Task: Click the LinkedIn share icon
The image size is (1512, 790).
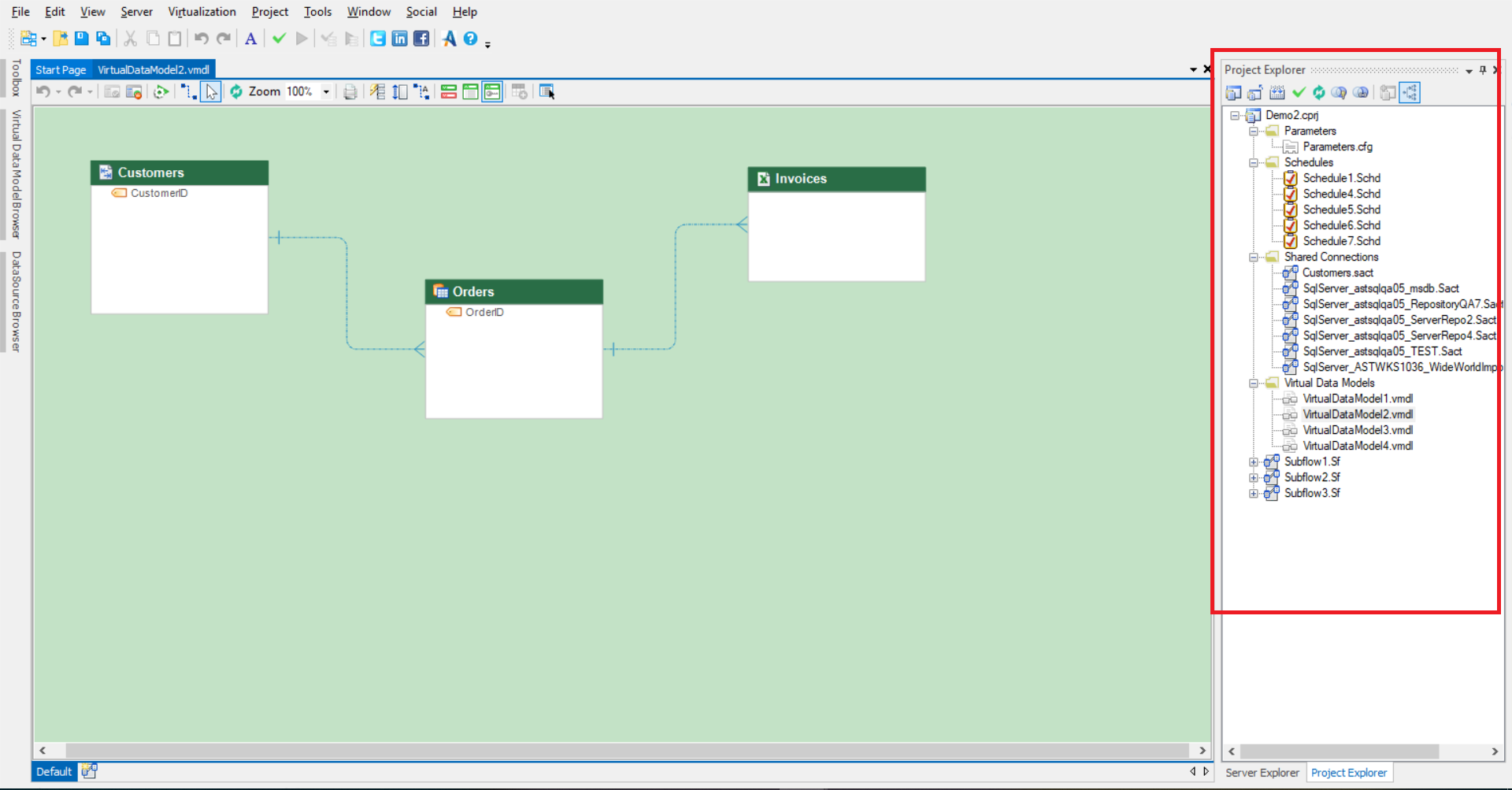Action: [400, 39]
